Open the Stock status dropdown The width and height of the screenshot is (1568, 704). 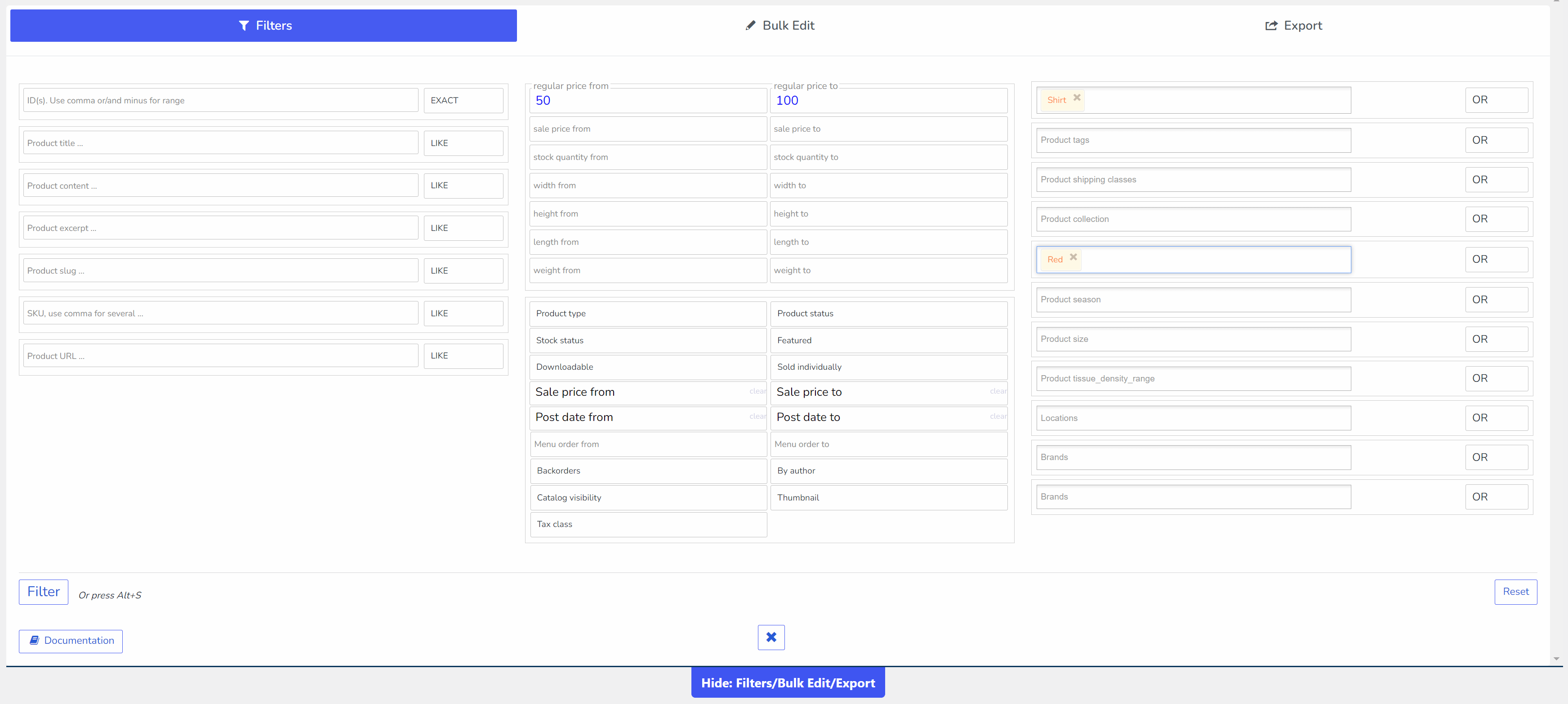coord(648,340)
